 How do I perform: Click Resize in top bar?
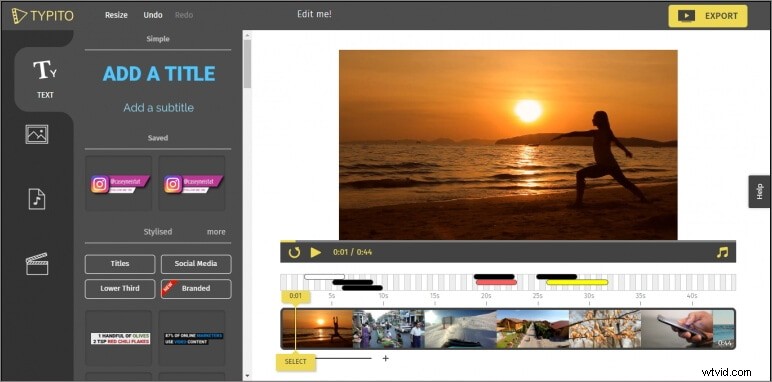116,15
